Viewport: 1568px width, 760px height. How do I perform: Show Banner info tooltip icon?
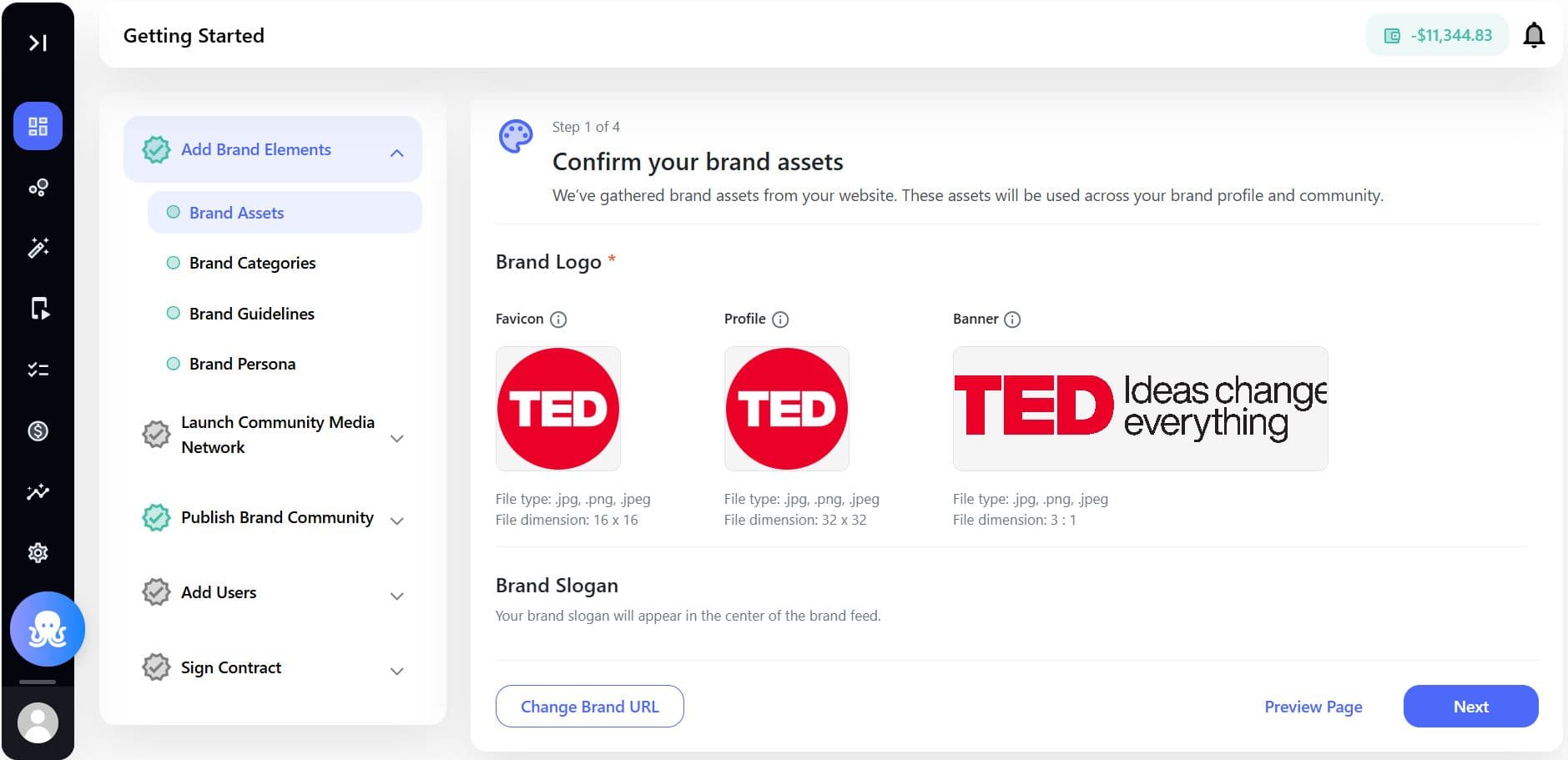pos(1012,320)
